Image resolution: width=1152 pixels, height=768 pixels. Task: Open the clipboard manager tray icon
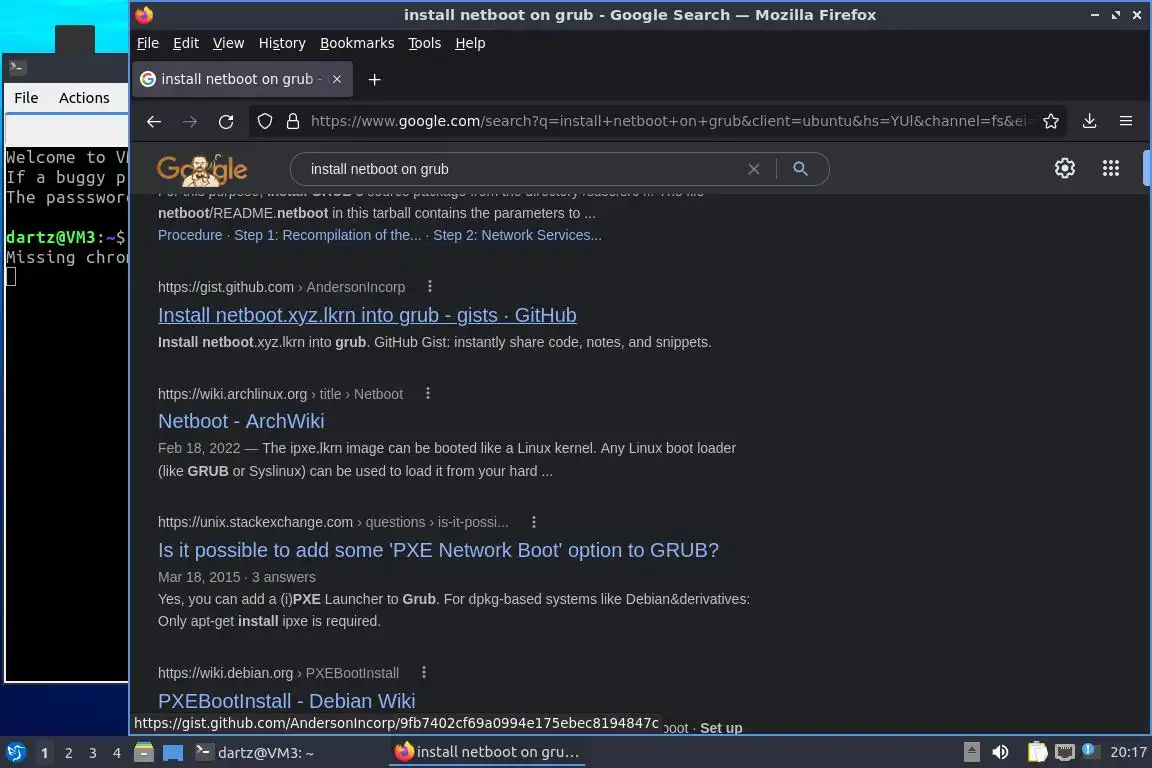[1037, 752]
